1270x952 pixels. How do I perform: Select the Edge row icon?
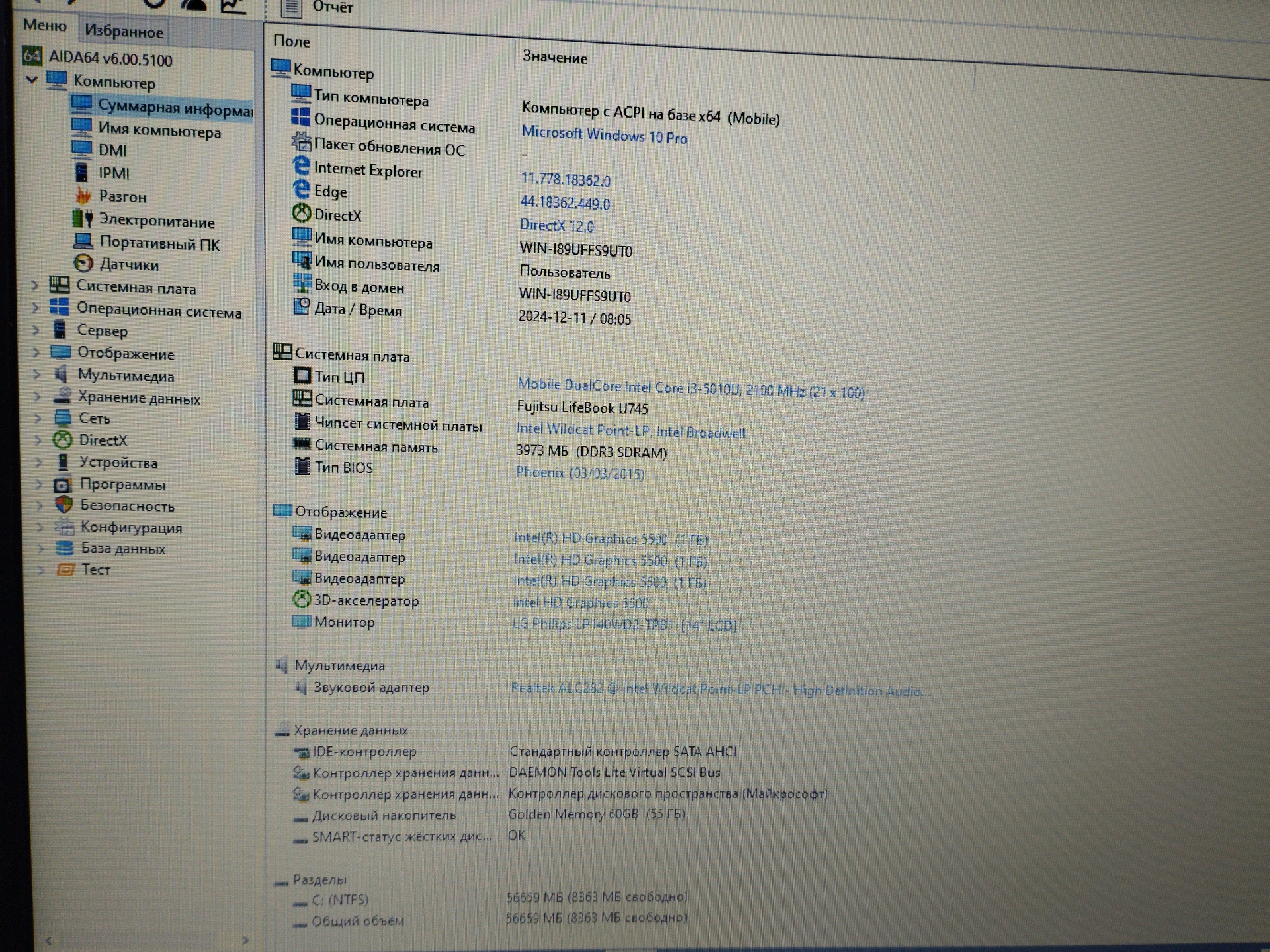[301, 190]
